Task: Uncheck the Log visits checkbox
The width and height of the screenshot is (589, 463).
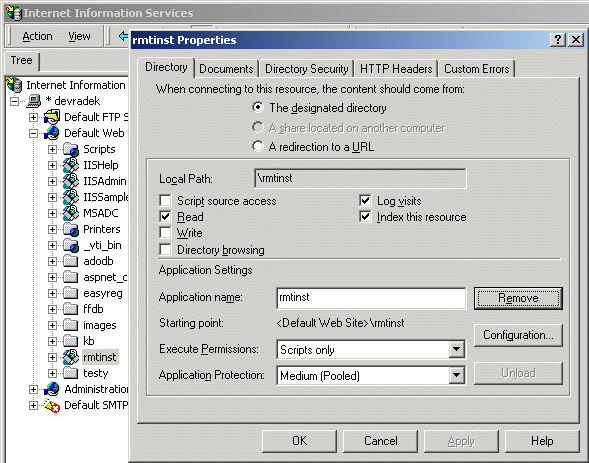Action: (365, 201)
